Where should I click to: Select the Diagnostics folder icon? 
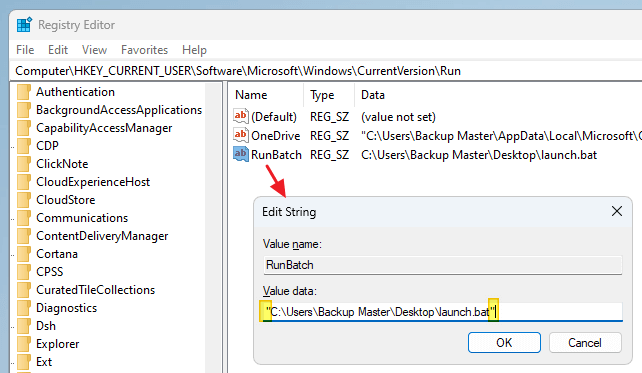24,308
